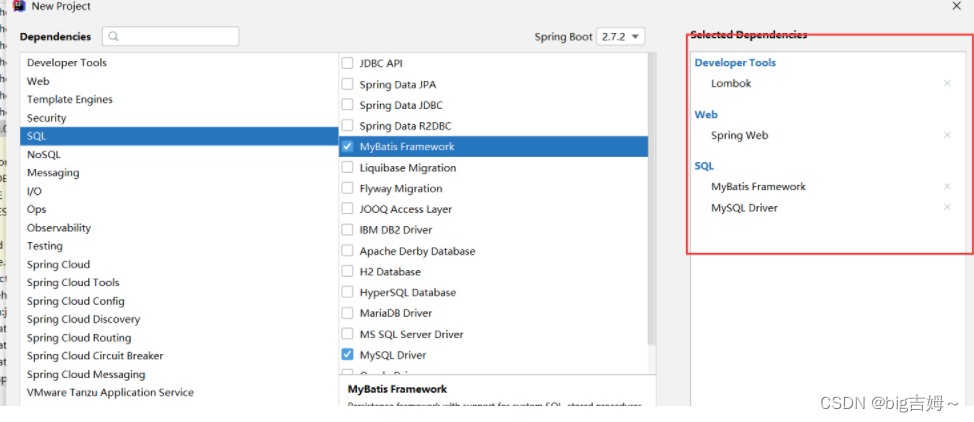
Task: Remove MyBatis Framework from selected dependencies
Action: click(x=947, y=186)
